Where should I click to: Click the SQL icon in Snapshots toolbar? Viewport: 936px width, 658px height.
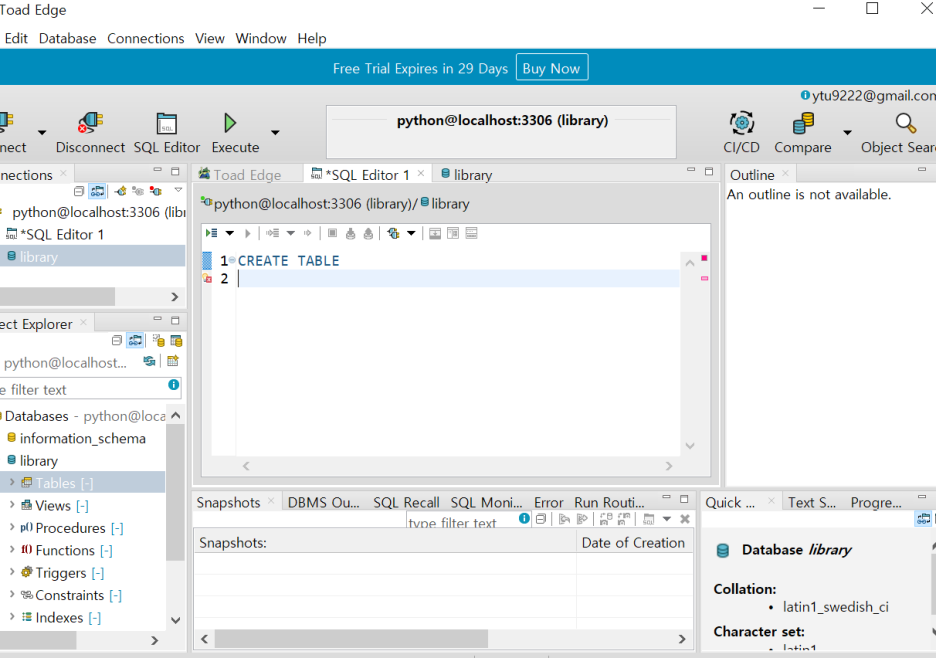click(x=649, y=519)
